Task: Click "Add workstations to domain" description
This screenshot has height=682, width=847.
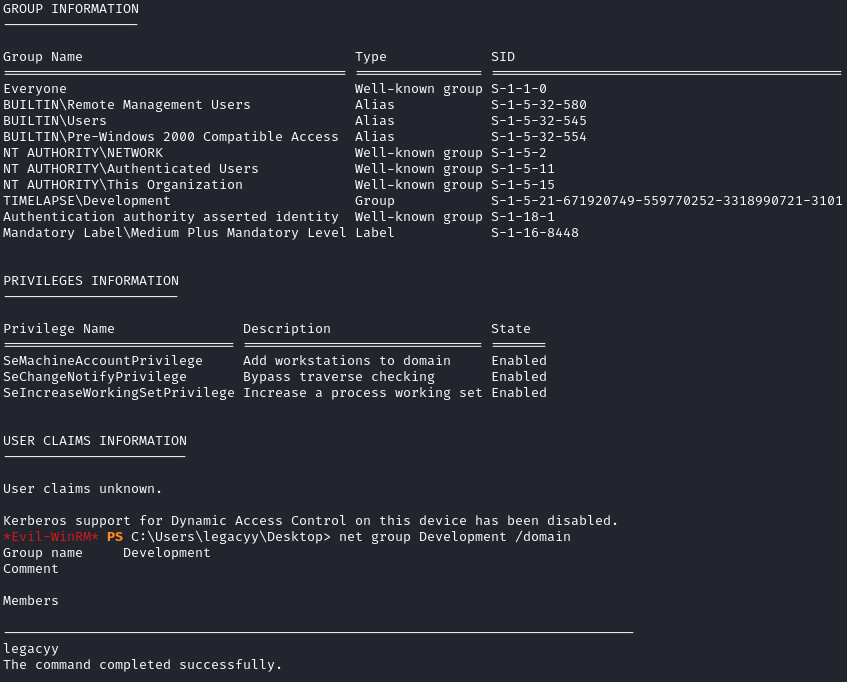Action: (x=347, y=361)
